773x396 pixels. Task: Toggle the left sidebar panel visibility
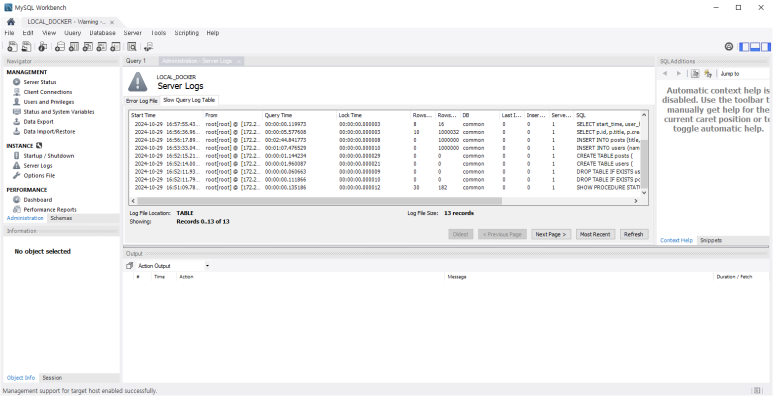pos(743,47)
